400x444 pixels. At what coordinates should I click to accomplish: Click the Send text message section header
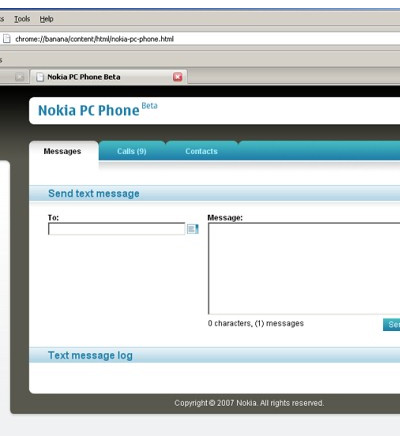click(94, 193)
